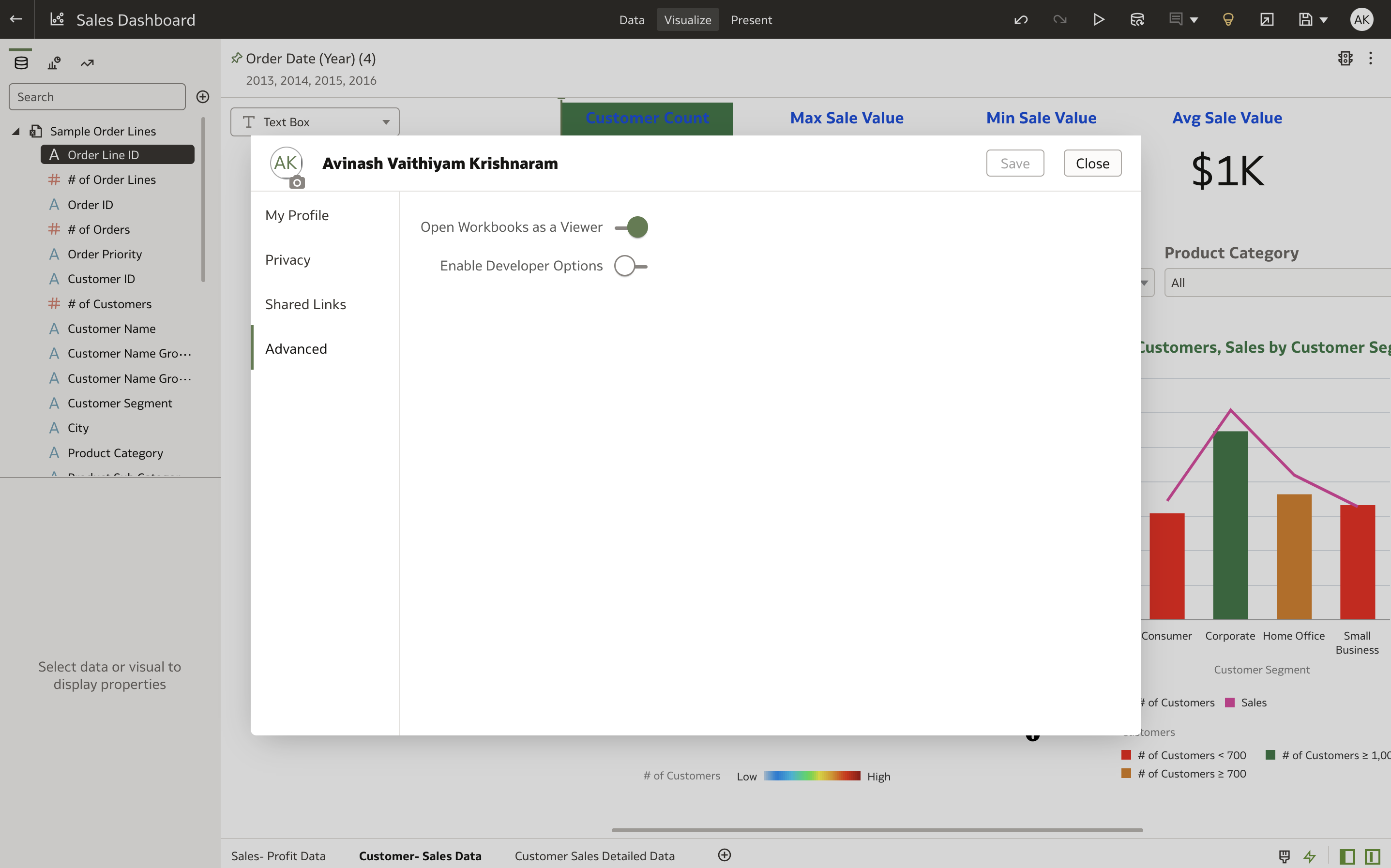The width and height of the screenshot is (1391, 868).
Task: Click the Undo icon in the toolbar
Action: point(1021,19)
